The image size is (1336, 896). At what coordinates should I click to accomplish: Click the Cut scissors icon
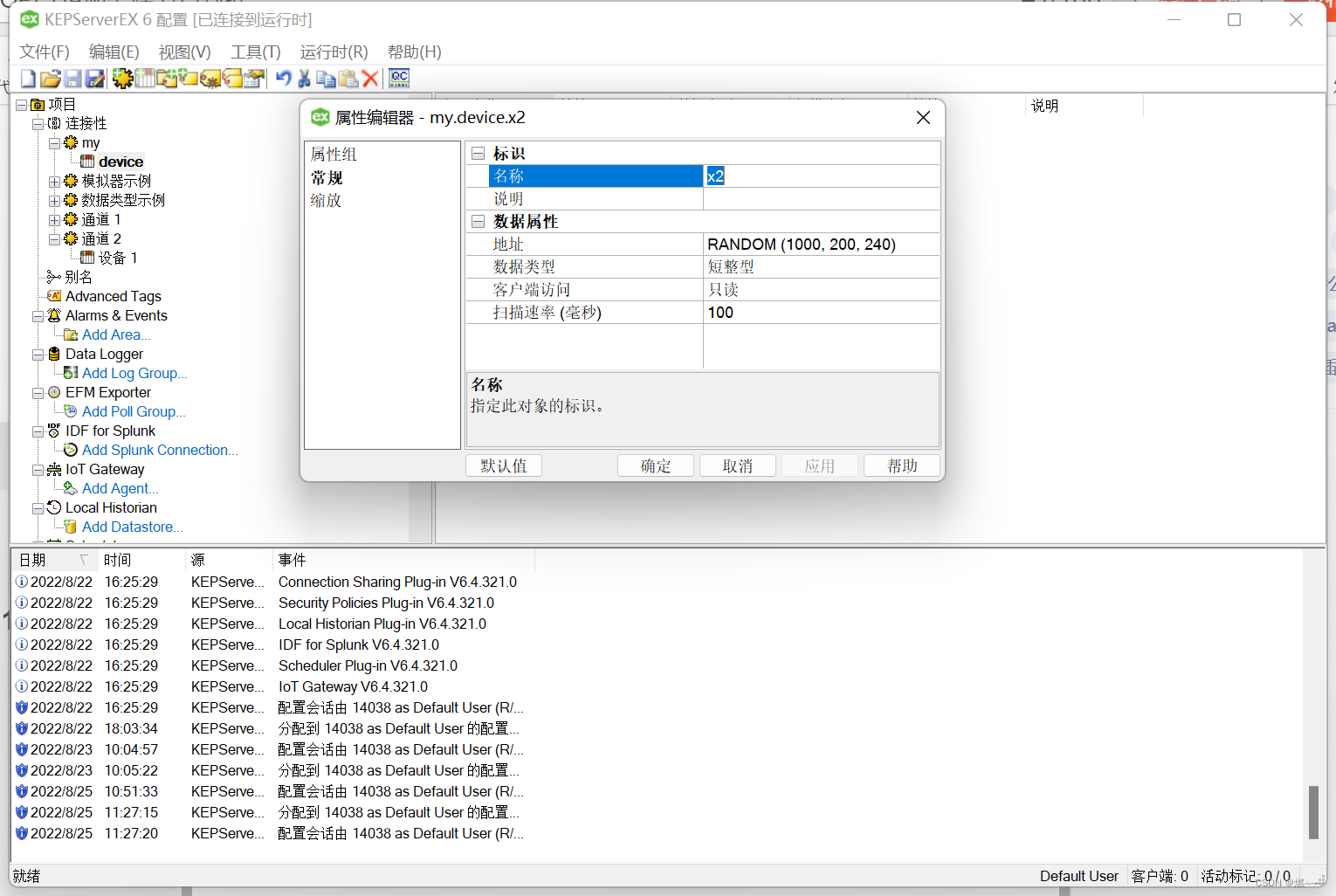(304, 79)
